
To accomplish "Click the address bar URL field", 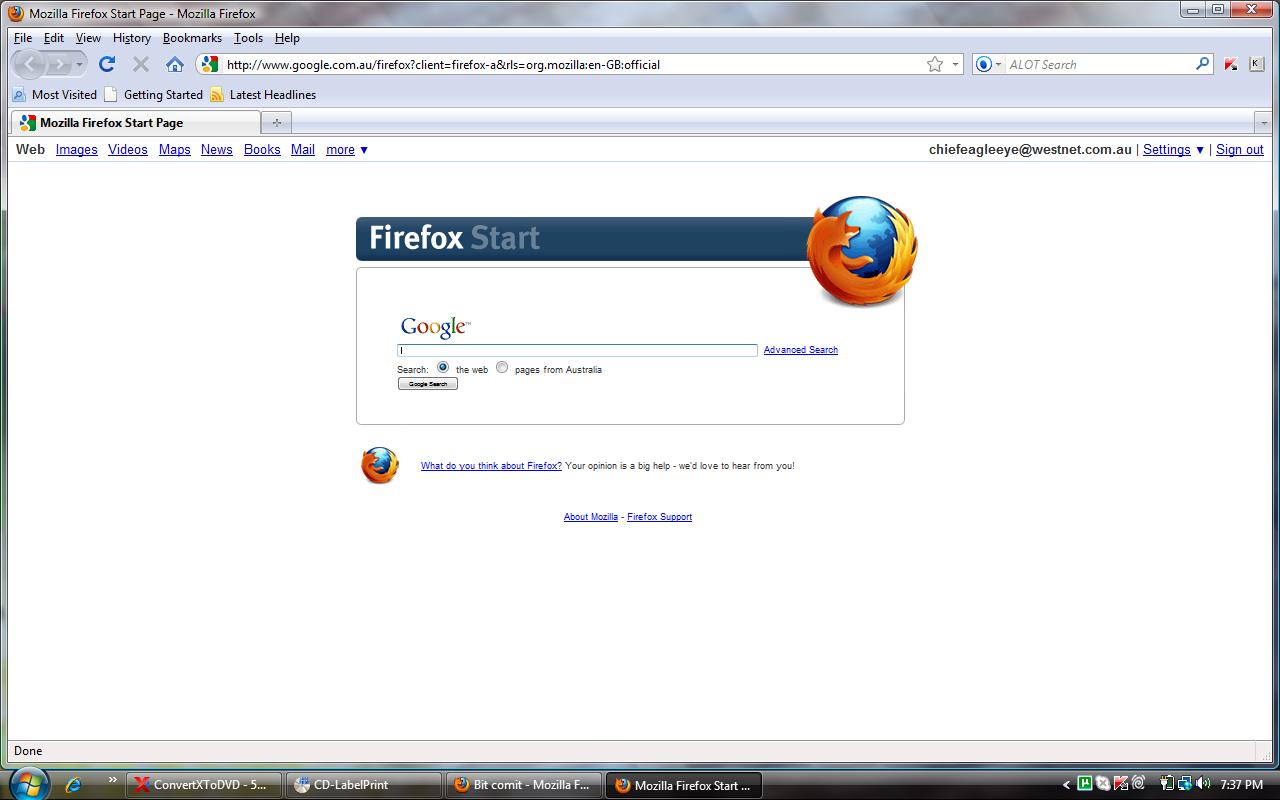I will 572,64.
